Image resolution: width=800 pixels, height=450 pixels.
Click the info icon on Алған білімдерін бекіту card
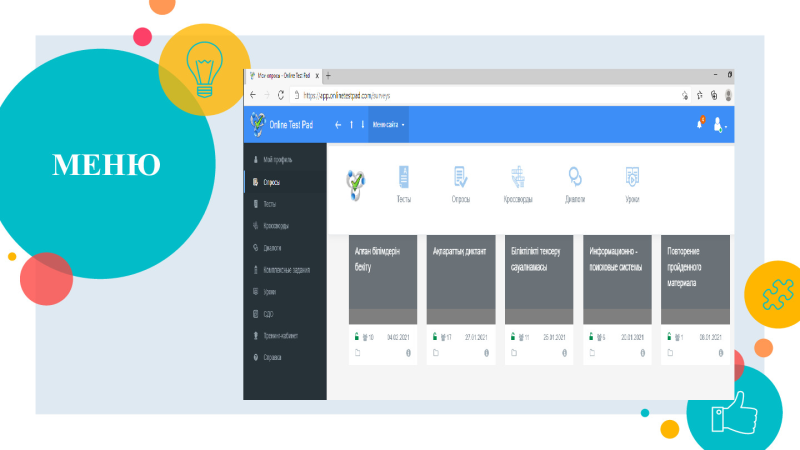[408, 353]
